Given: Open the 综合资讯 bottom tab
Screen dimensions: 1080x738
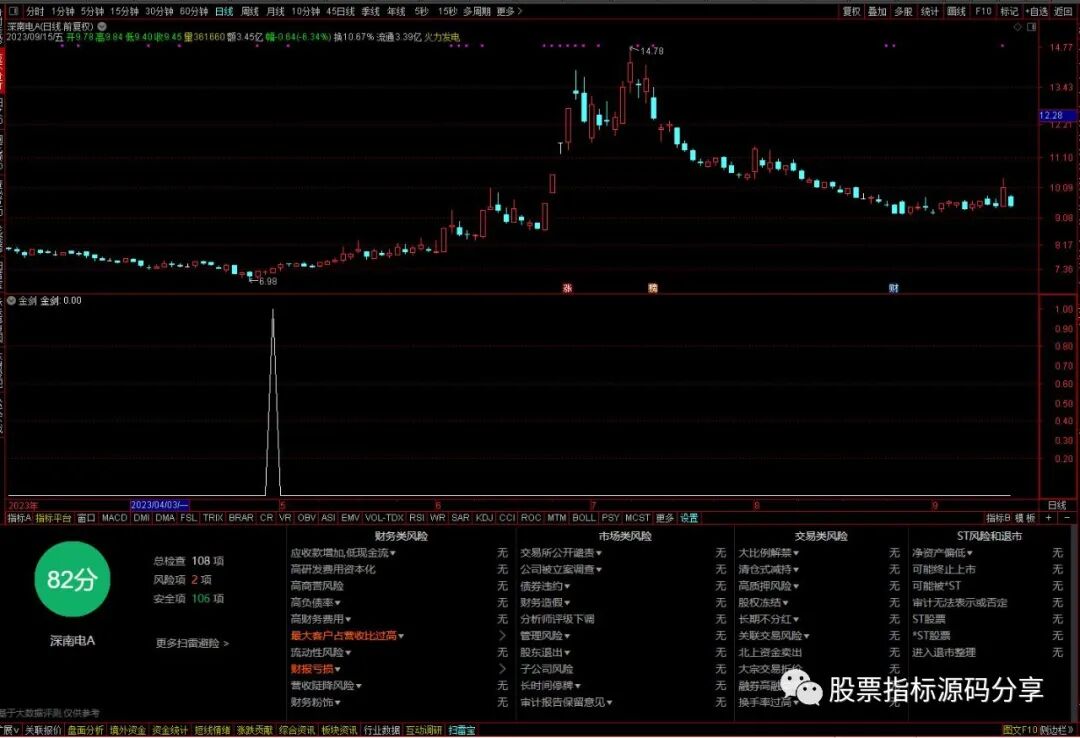Looking at the screenshot, I should 297,730.
